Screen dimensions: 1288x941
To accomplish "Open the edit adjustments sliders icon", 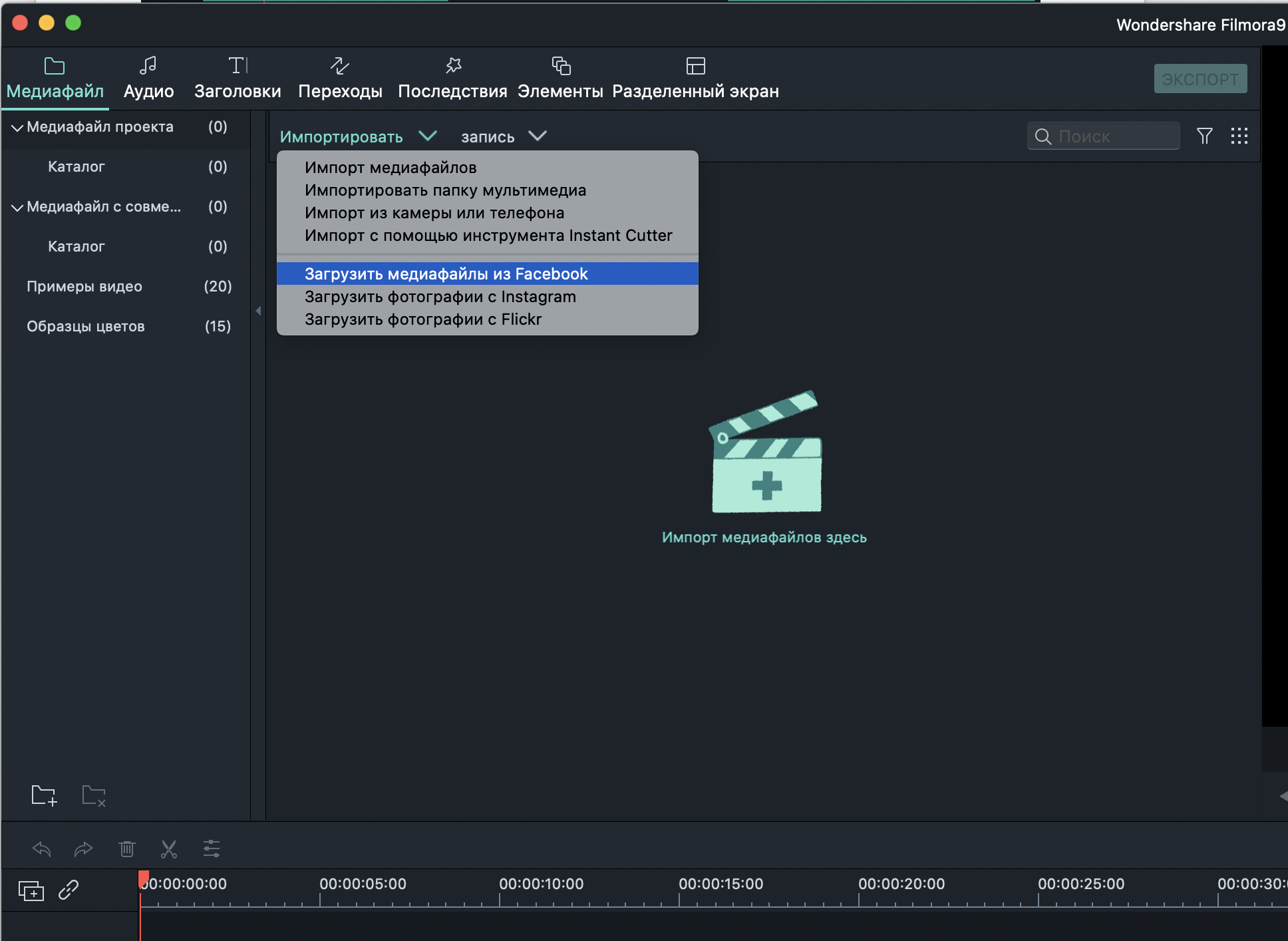I will [212, 848].
